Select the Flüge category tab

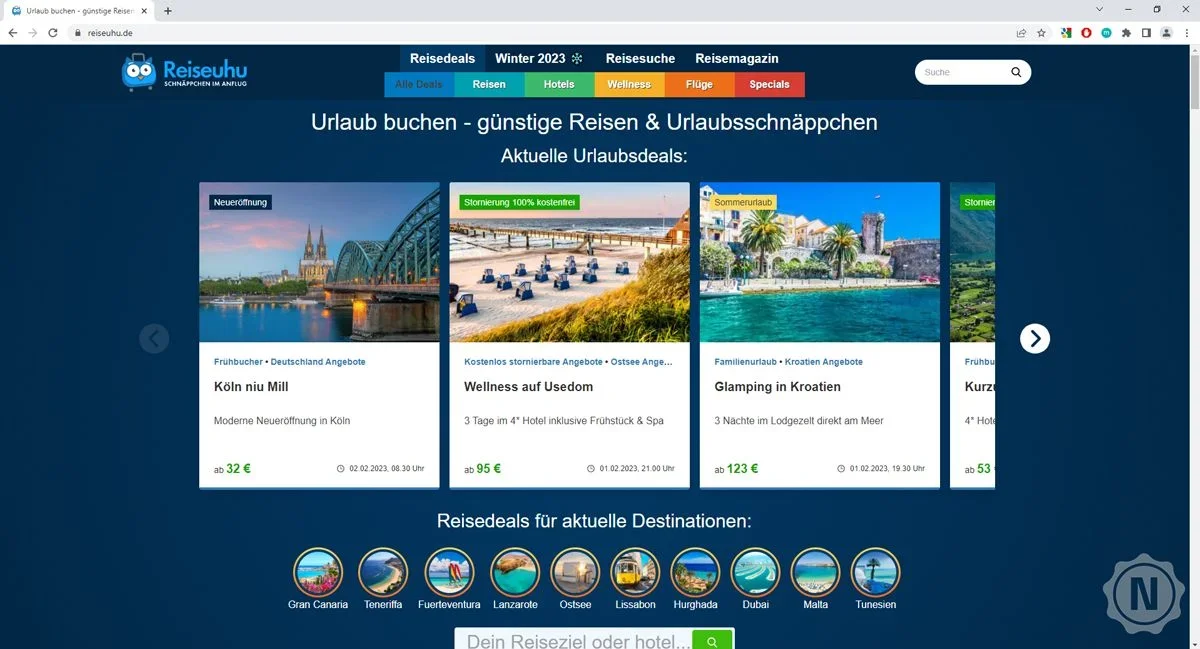[x=699, y=85]
